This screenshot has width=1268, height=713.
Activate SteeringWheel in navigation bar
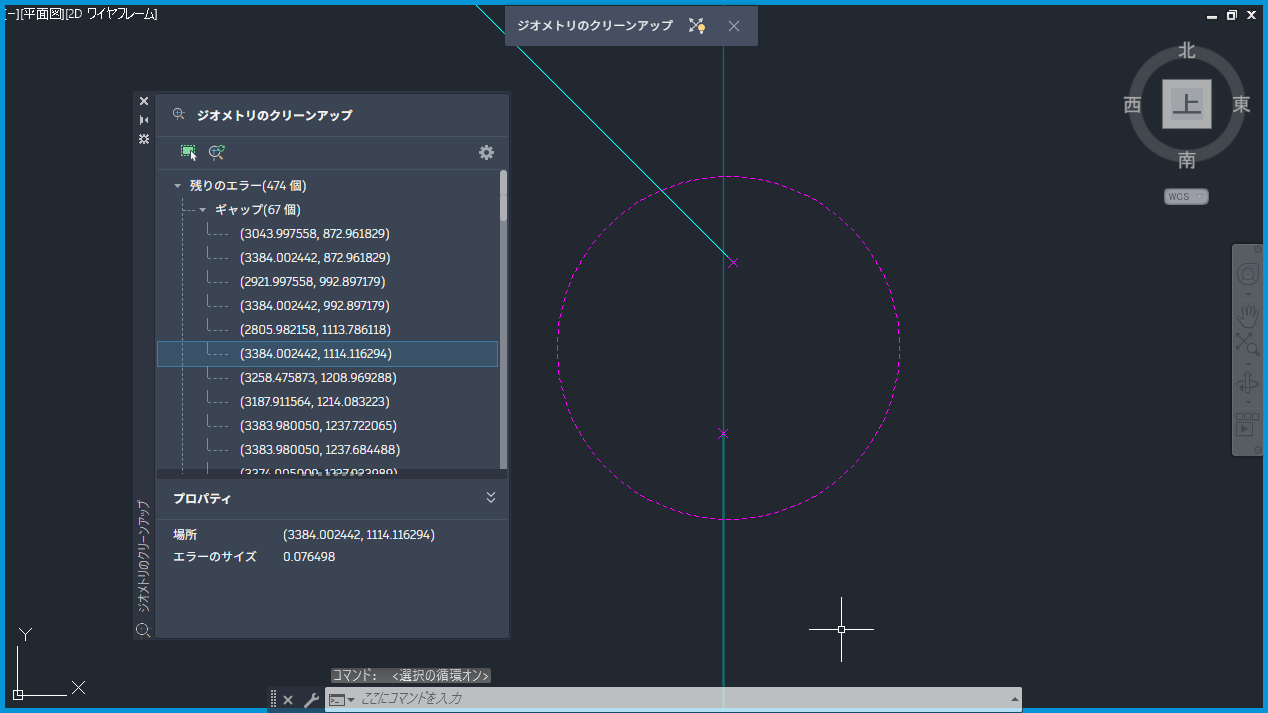[1248, 274]
